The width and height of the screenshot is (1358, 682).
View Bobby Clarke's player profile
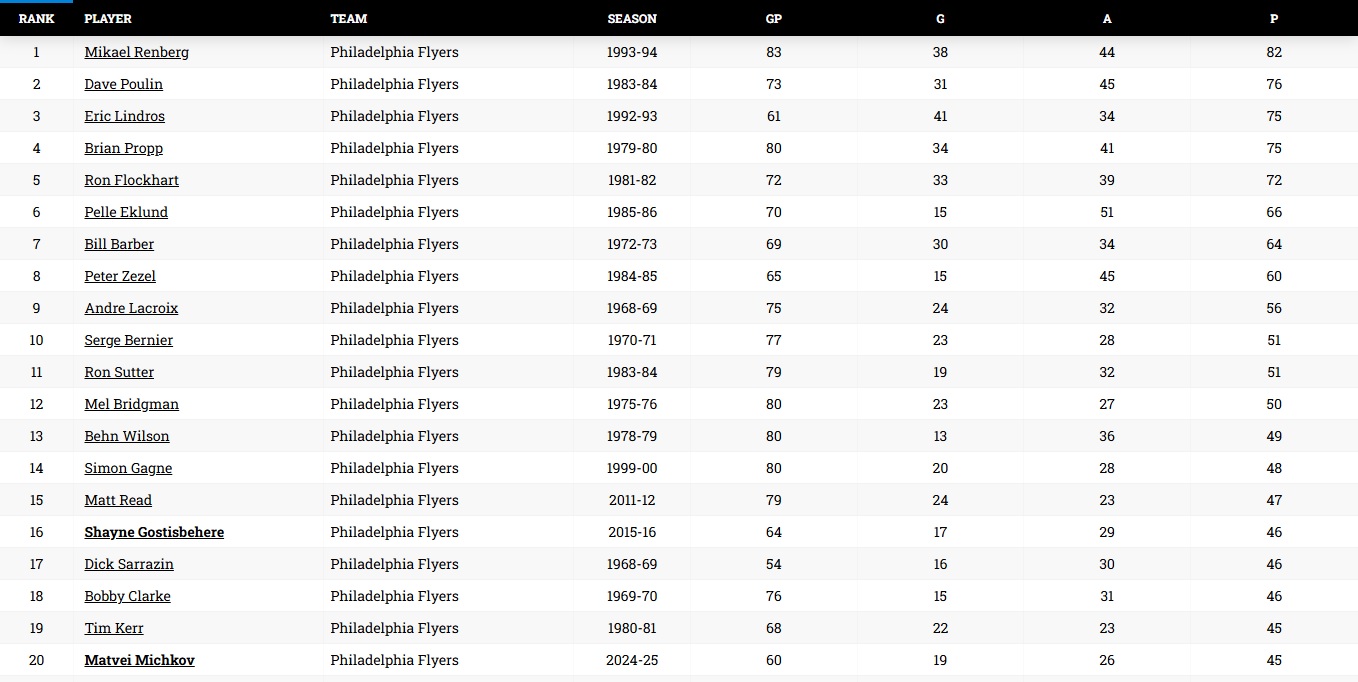pyautogui.click(x=127, y=596)
